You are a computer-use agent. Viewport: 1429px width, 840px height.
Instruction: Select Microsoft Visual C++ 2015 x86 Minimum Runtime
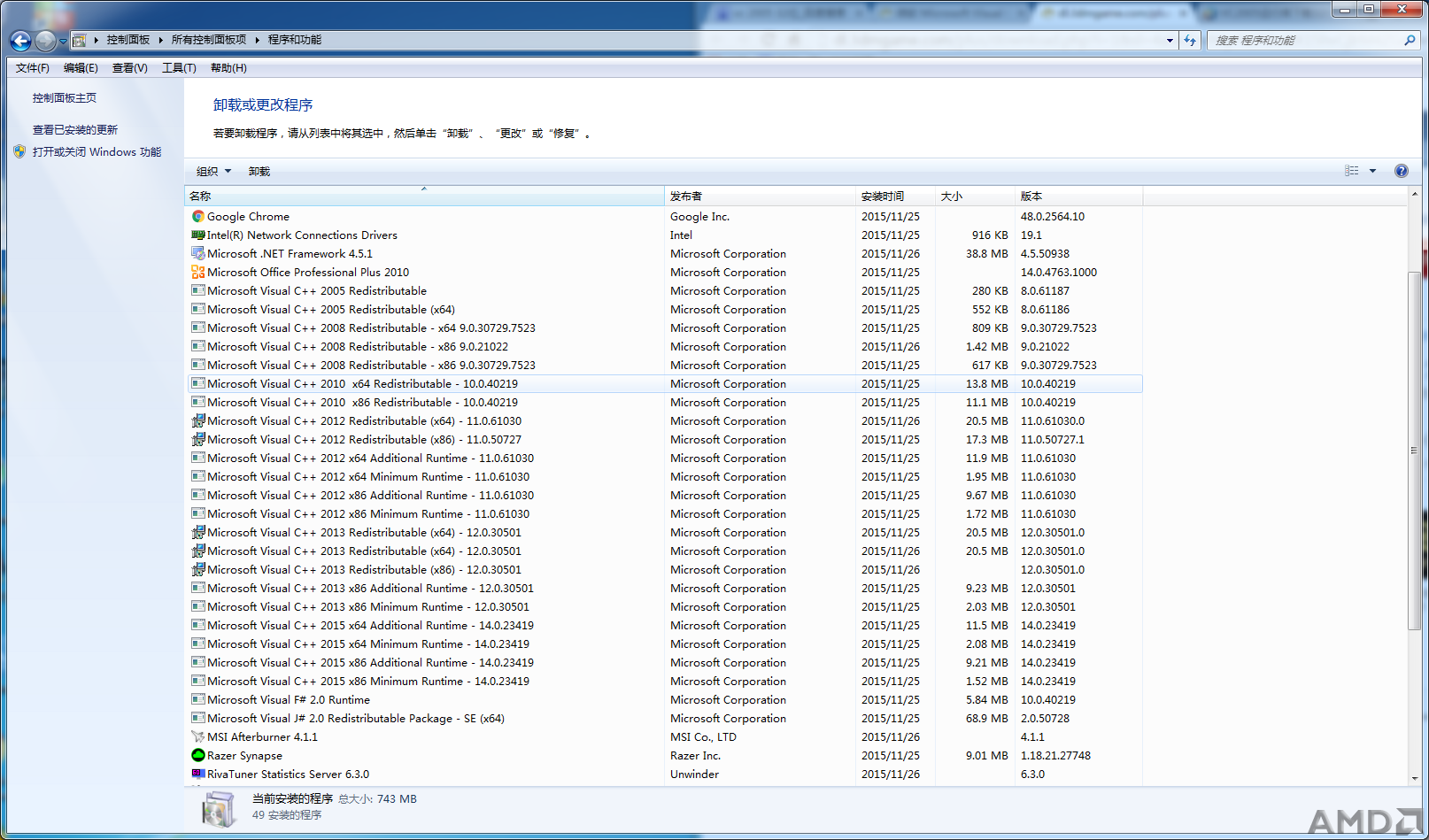coord(665,681)
